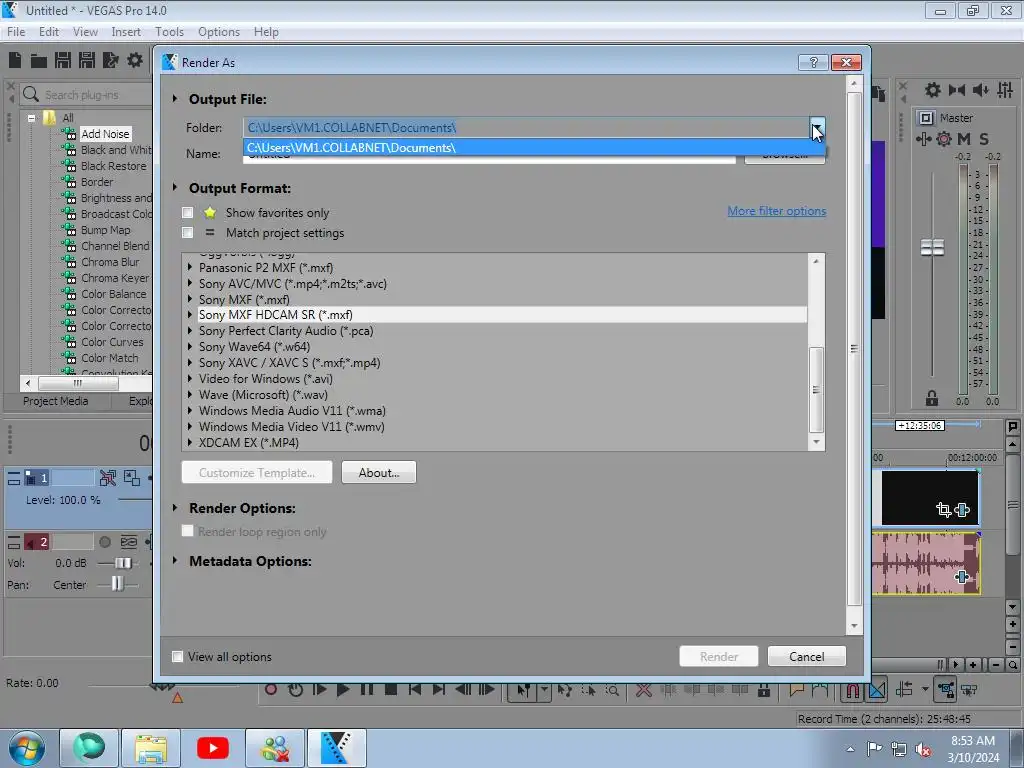Expand XDCAM EX format templates
This screenshot has width=1024, height=768.
pos(189,442)
